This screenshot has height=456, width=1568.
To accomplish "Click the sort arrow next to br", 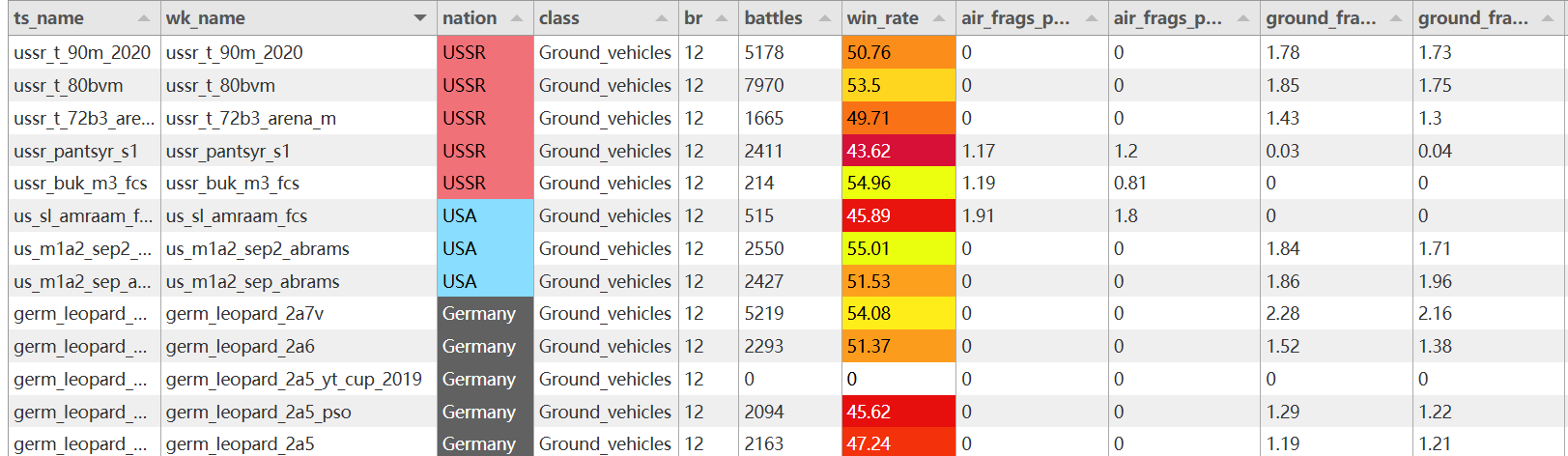I will [x=721, y=18].
